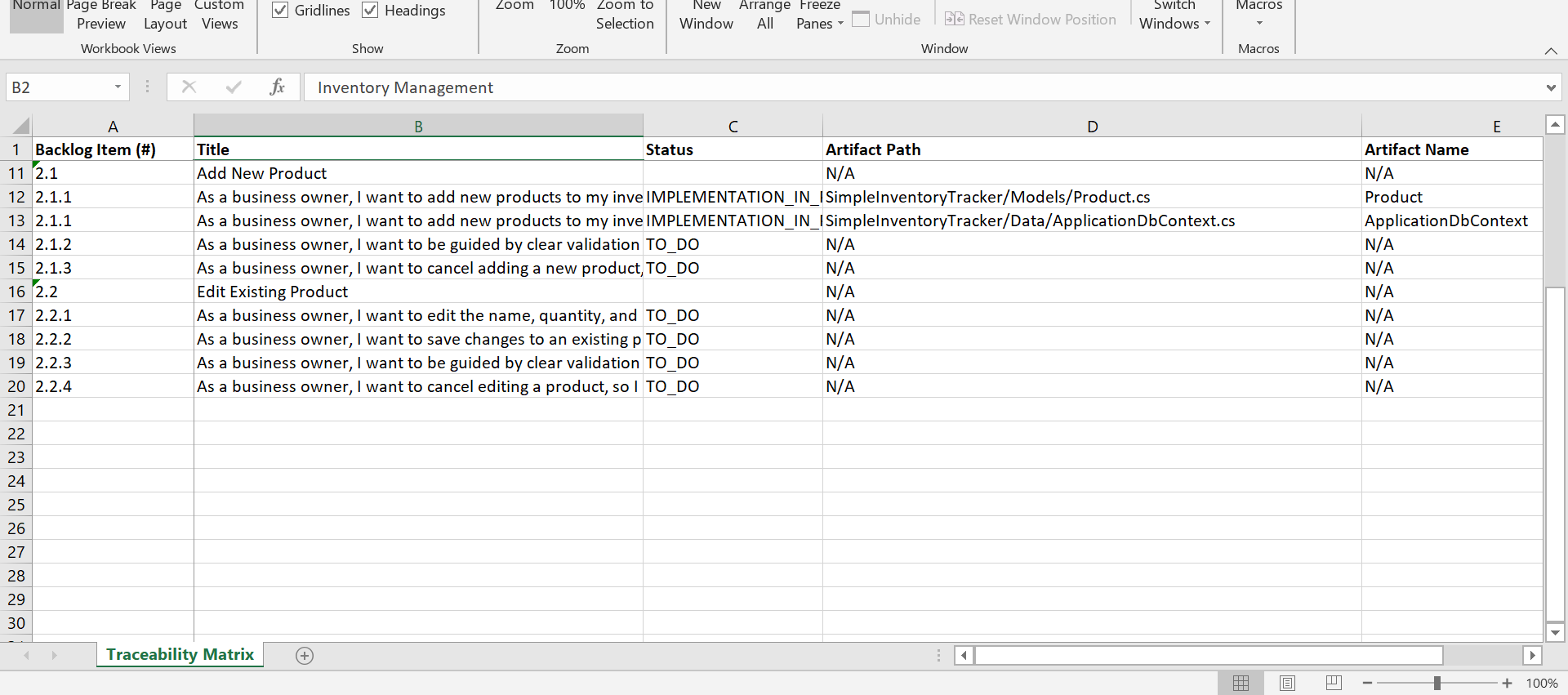The image size is (1568, 695).
Task: Click the Cancel X icon in formula bar
Action: (x=189, y=87)
